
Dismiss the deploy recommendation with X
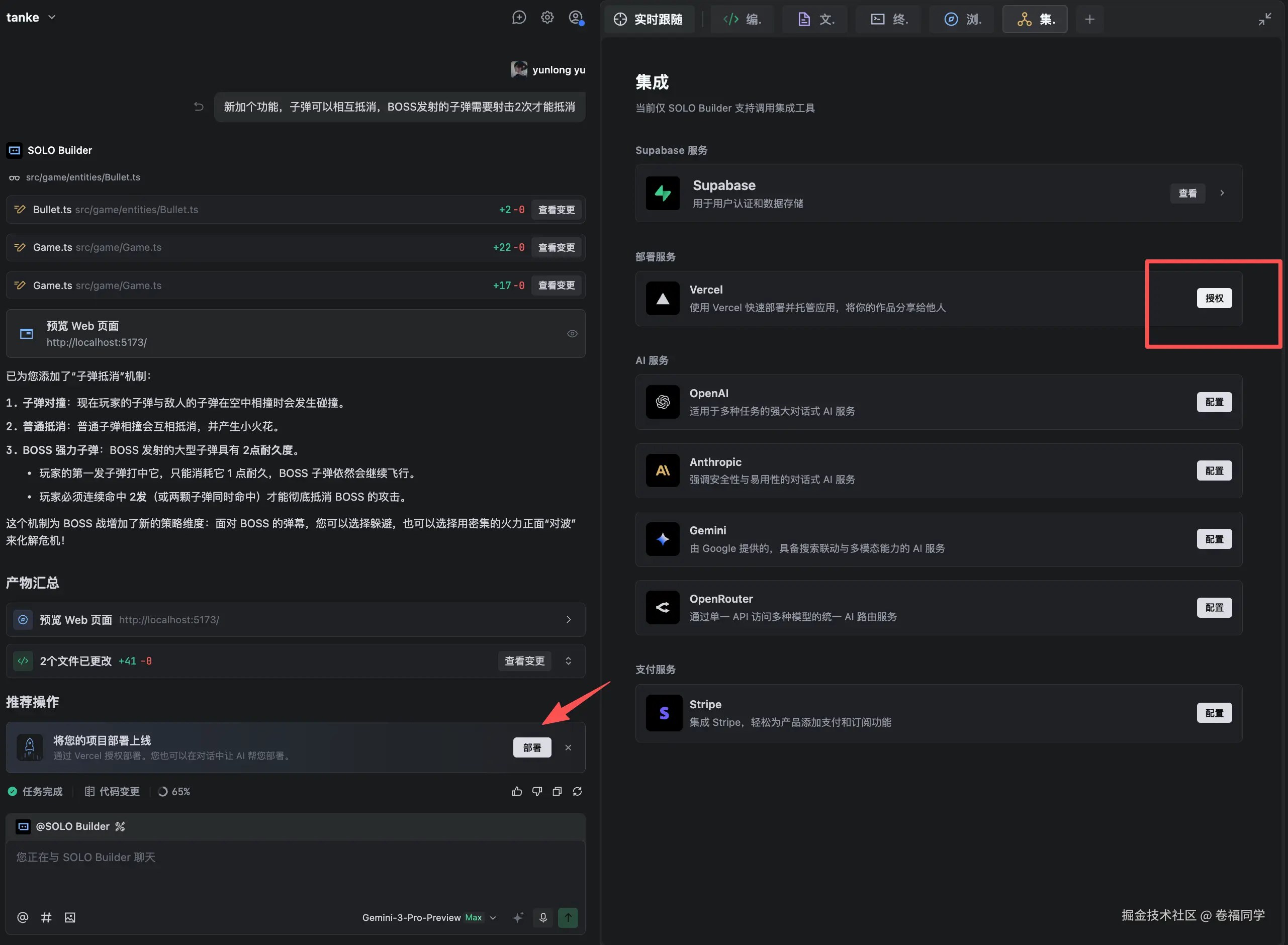(x=568, y=747)
